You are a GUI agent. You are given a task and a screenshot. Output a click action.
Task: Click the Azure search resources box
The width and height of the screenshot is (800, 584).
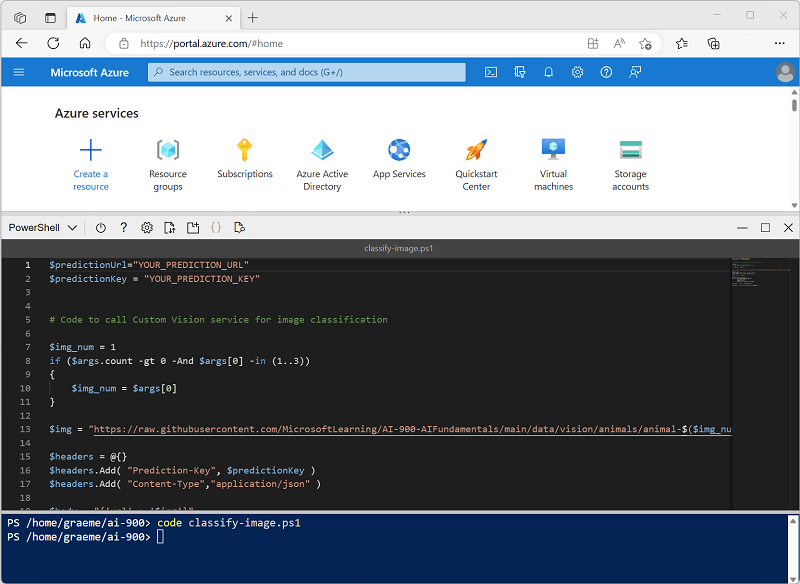307,72
